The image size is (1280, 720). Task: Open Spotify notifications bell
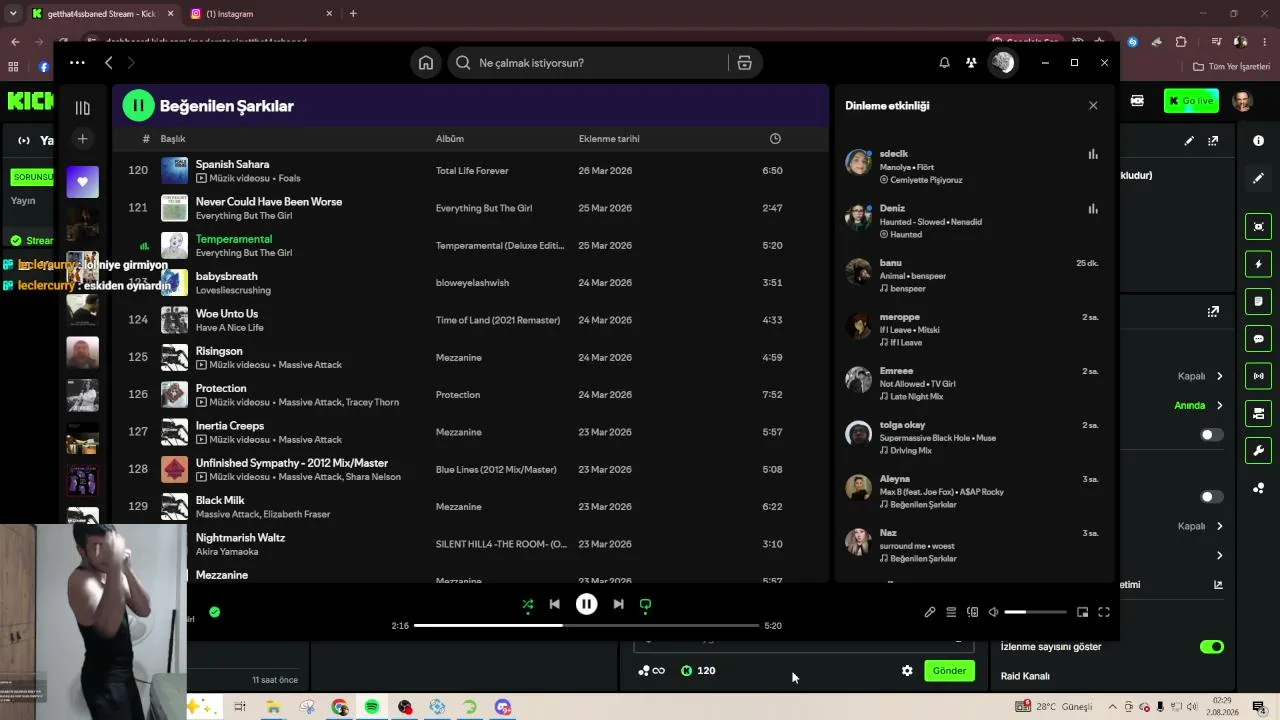(x=944, y=63)
